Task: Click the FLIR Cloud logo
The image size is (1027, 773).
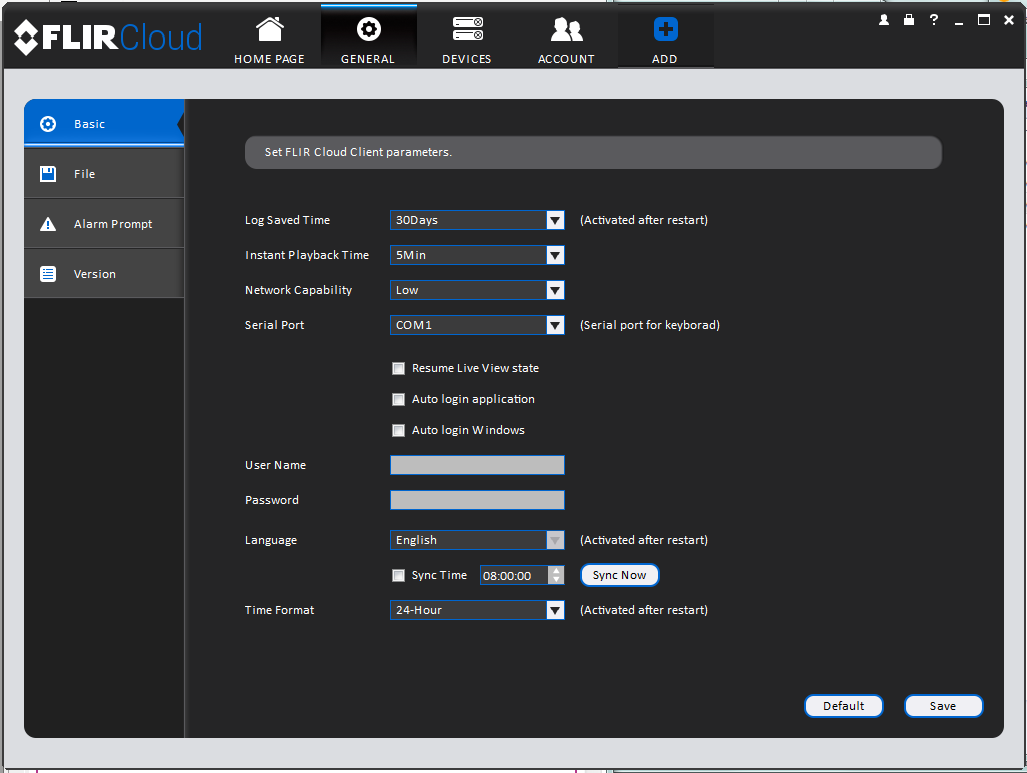Action: (108, 37)
